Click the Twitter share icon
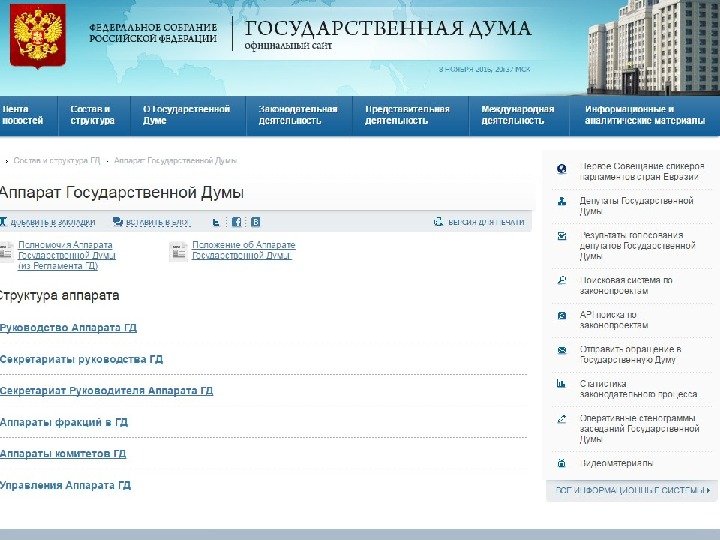Image resolution: width=720 pixels, height=540 pixels. pyautogui.click(x=216, y=223)
